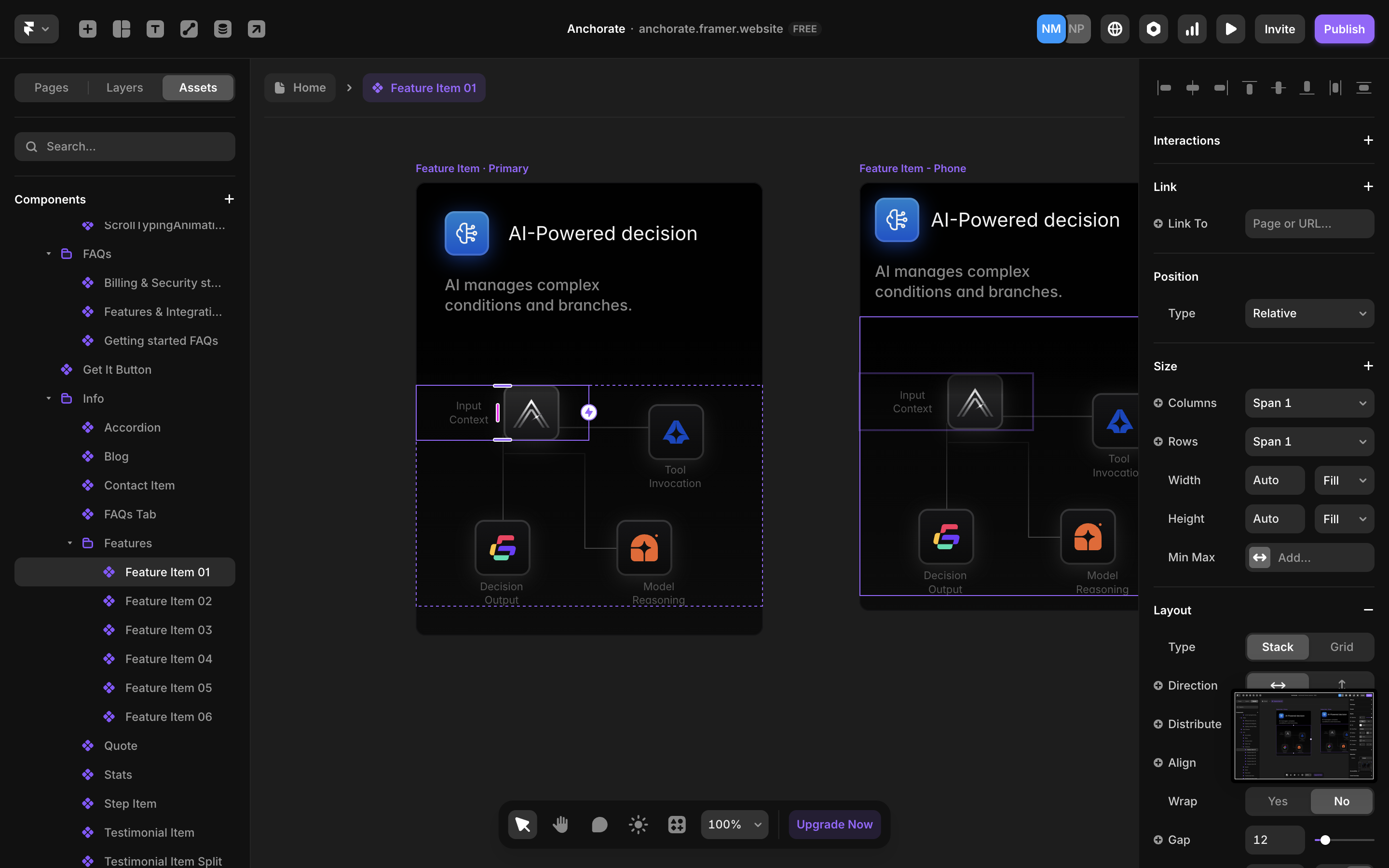The image size is (1389, 868).
Task: Open the Analytics bar chart icon
Action: click(x=1192, y=29)
